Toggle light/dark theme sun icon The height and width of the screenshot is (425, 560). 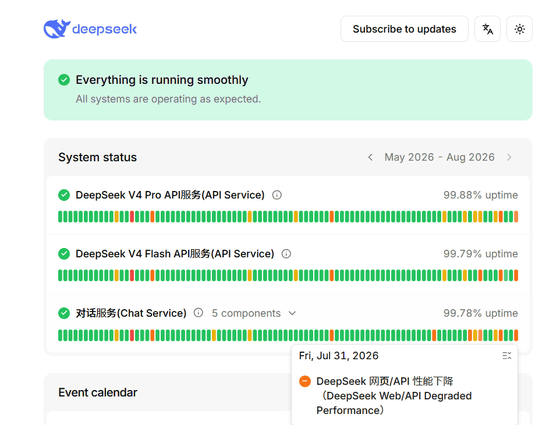point(520,29)
